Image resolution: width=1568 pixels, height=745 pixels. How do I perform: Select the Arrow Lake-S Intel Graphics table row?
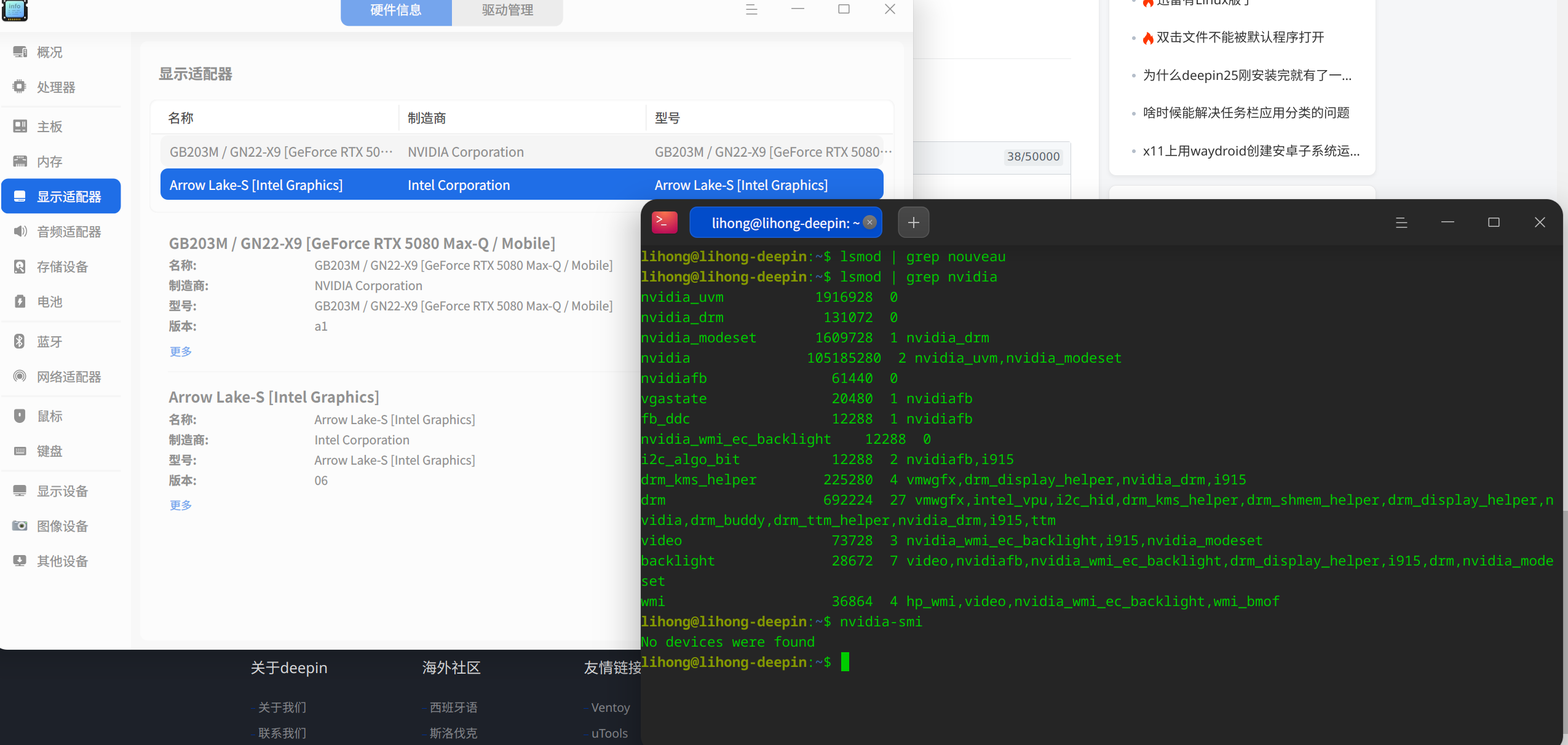click(x=522, y=184)
